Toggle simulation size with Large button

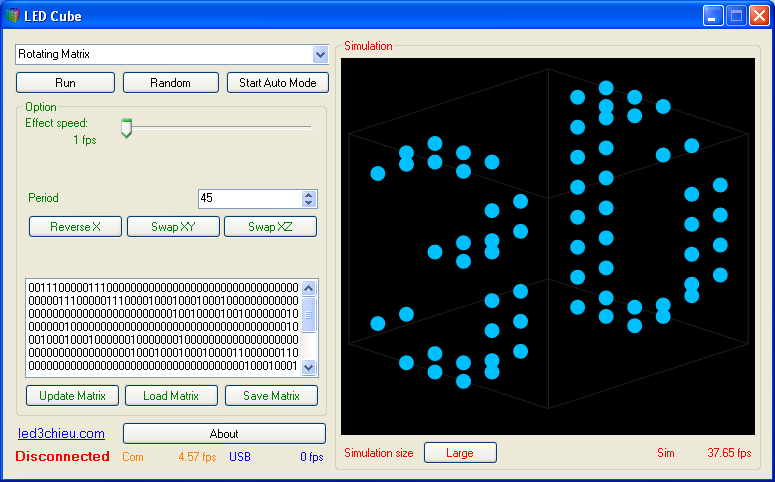click(460, 453)
